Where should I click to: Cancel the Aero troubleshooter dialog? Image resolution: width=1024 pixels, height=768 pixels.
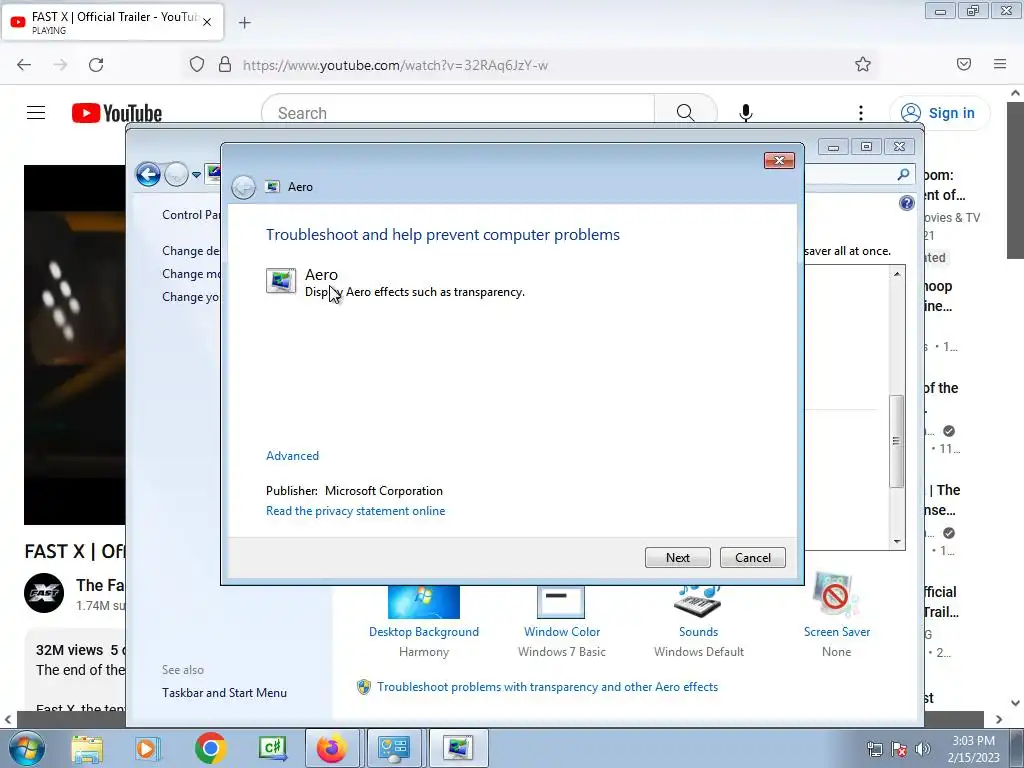point(752,558)
